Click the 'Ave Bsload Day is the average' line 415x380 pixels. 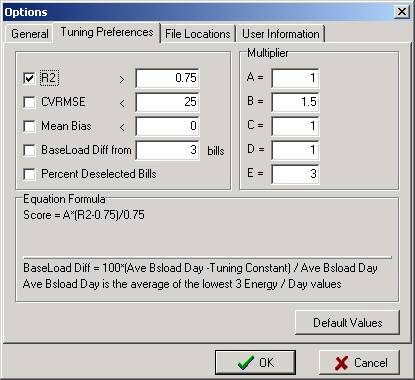[x=182, y=284]
